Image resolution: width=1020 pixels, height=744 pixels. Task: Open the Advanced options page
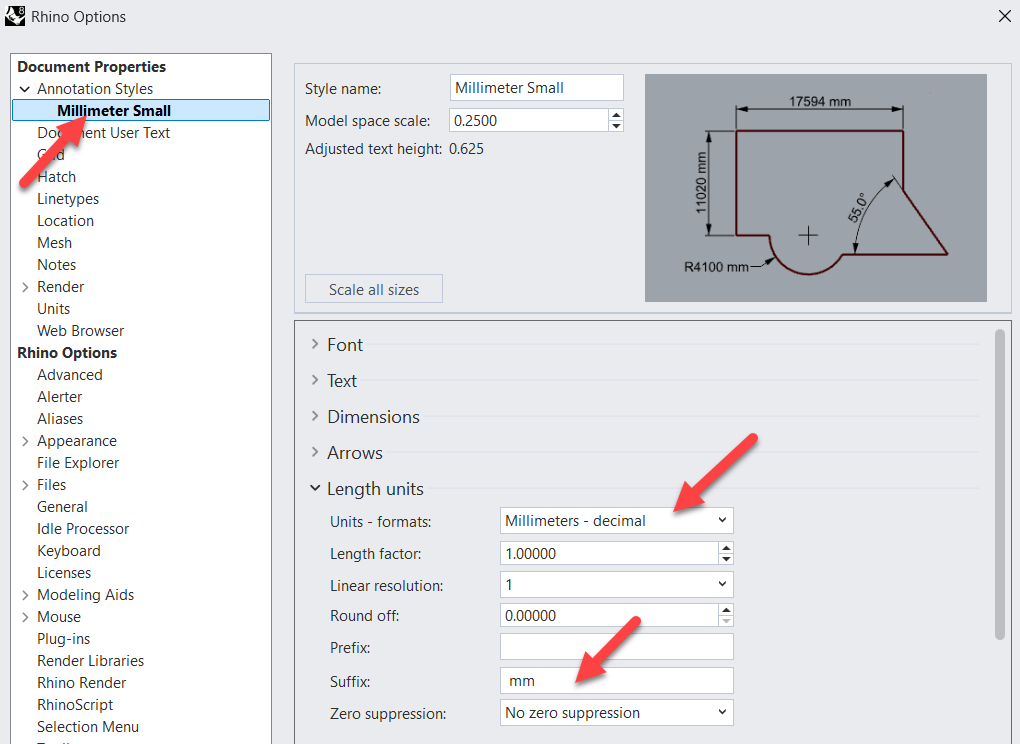coord(70,375)
